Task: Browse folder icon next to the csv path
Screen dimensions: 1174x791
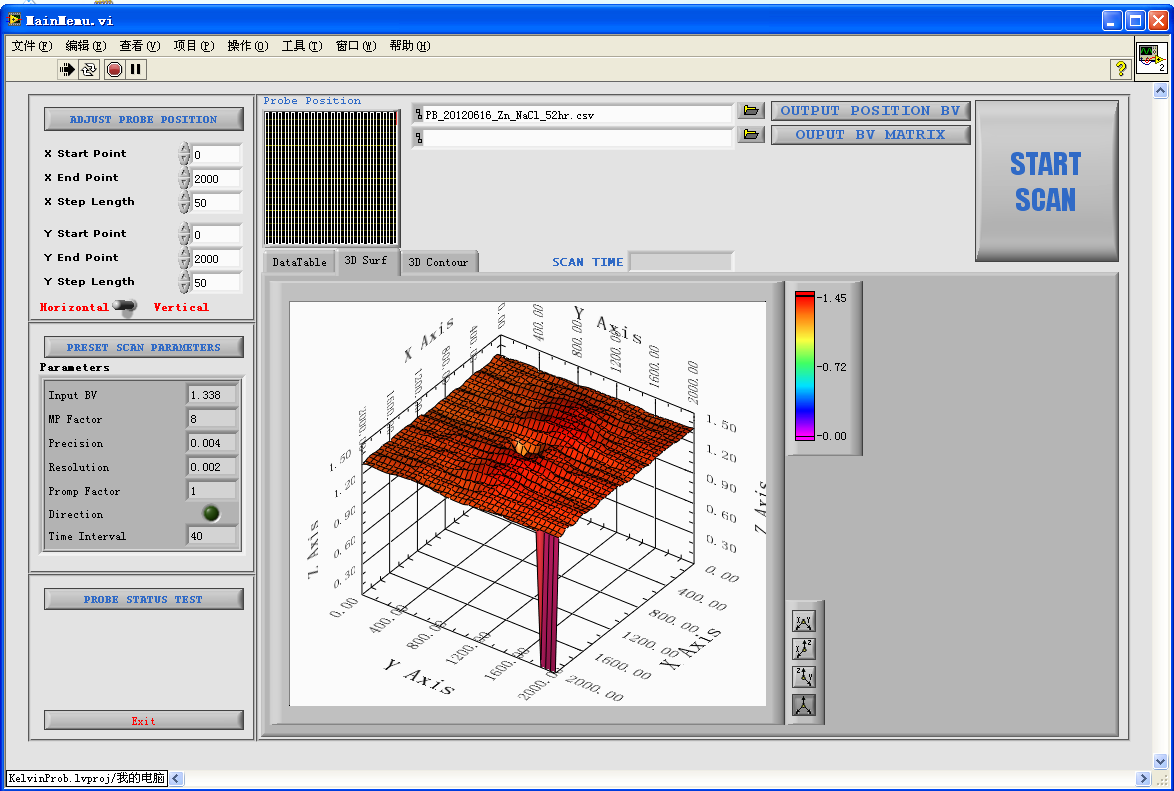Action: point(751,111)
